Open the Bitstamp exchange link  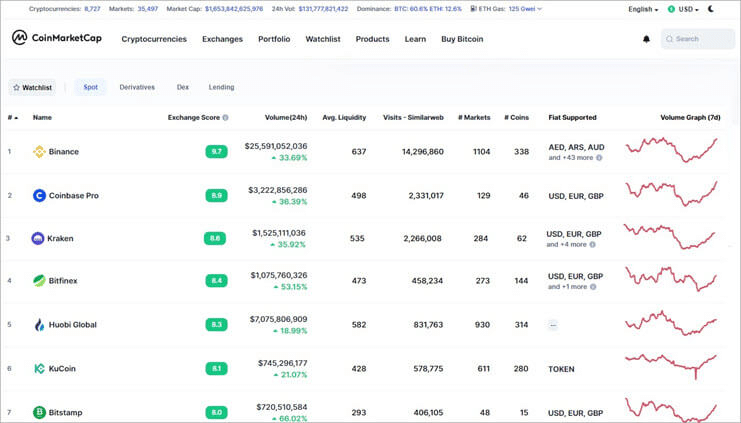pyautogui.click(x=65, y=413)
